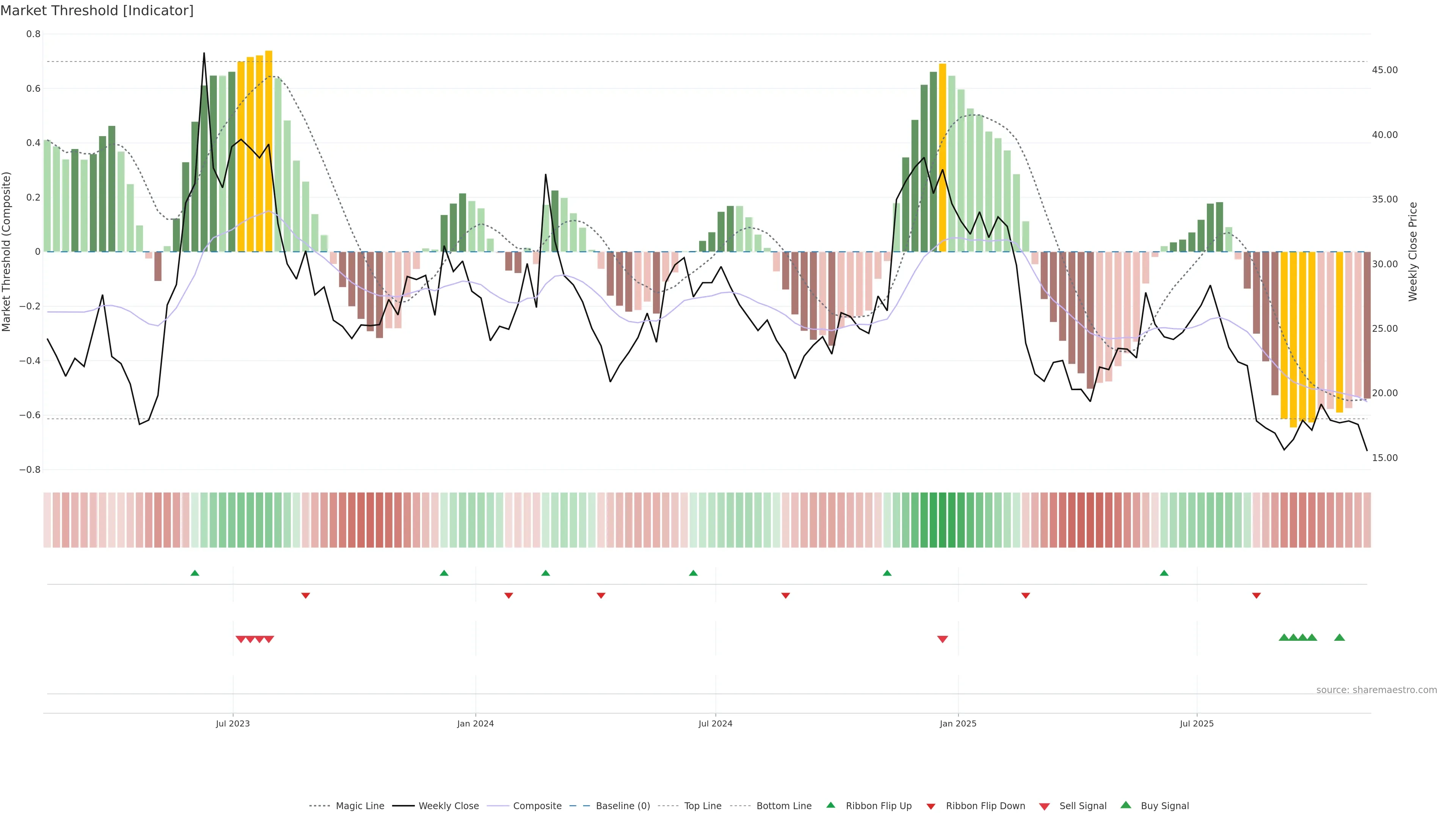This screenshot has width=1456, height=819.
Task: Click the earliest green ribbon flip up marker
Action: (195, 573)
